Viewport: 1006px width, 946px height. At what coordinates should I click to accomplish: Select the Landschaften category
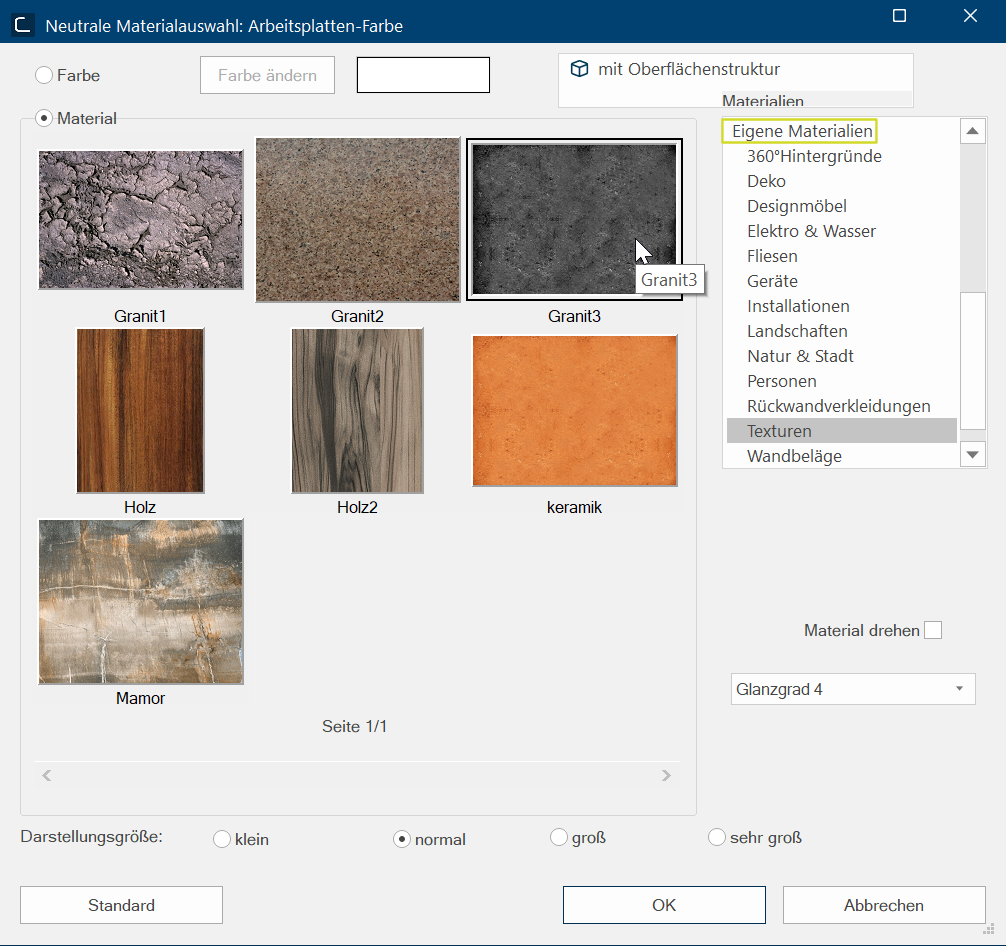click(797, 331)
